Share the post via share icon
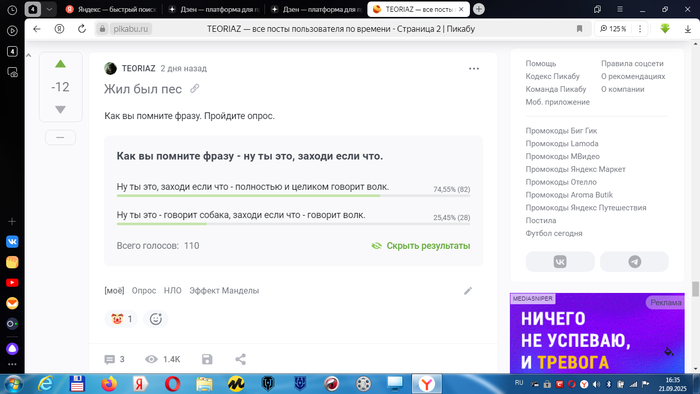The width and height of the screenshot is (700, 394). 241,359
